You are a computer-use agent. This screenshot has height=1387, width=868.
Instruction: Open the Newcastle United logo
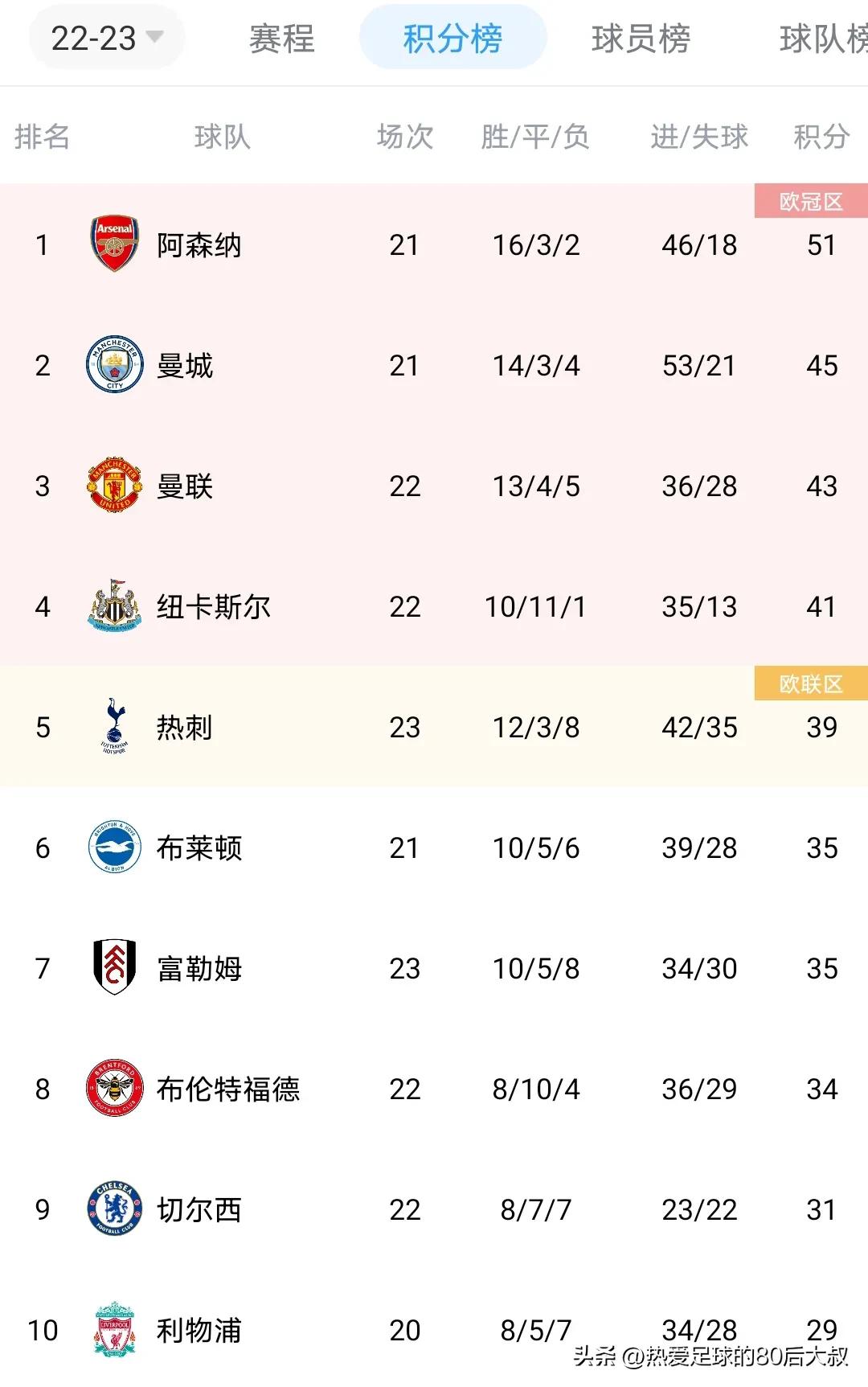(115, 605)
